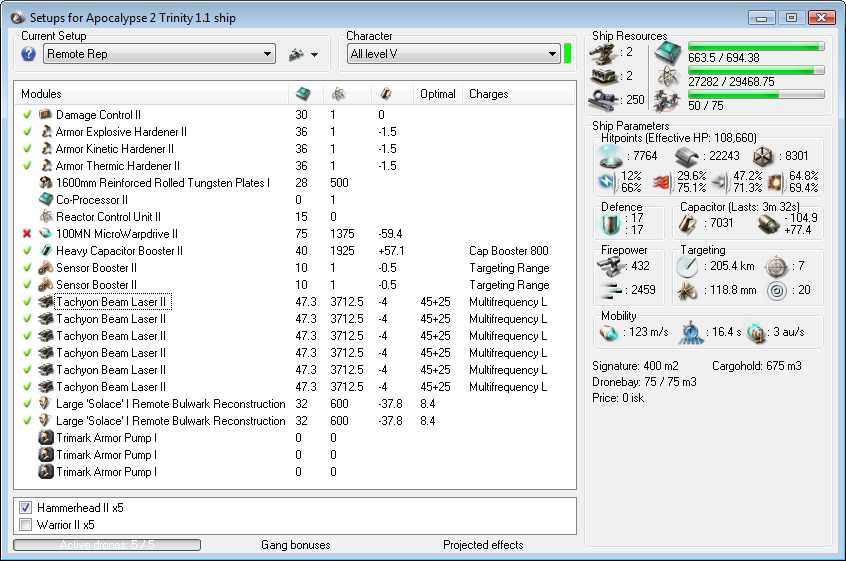The image size is (846, 561).
Task: Open Projected effects
Action: [483, 545]
